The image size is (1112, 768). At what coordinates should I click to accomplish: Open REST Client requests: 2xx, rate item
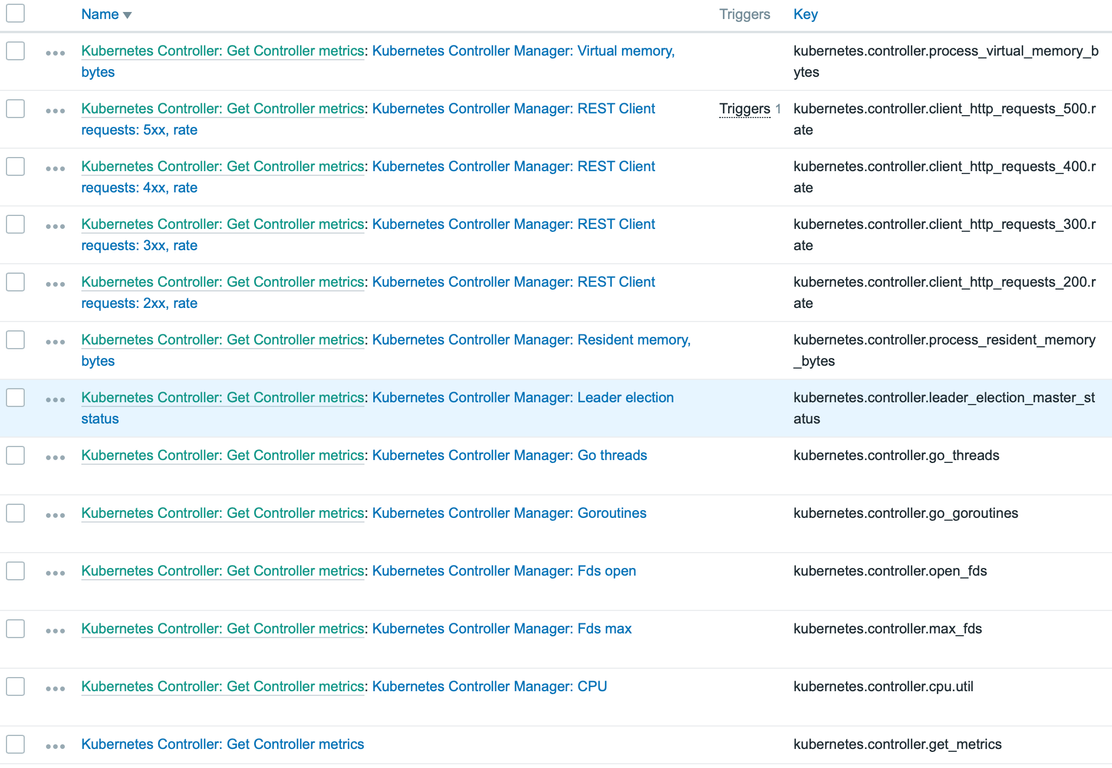pos(513,282)
